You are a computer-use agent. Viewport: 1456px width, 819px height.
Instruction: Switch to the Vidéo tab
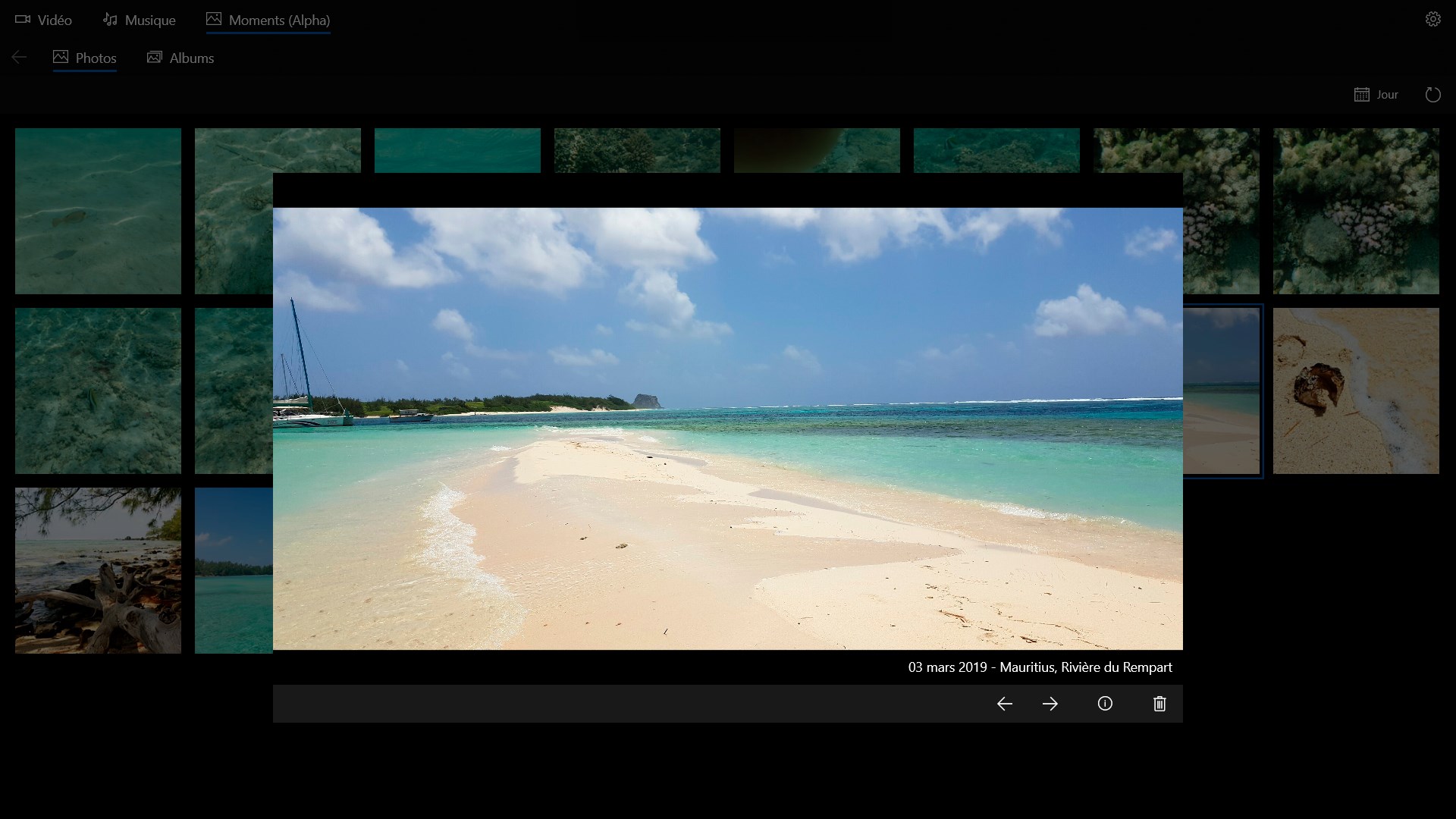pyautogui.click(x=44, y=20)
